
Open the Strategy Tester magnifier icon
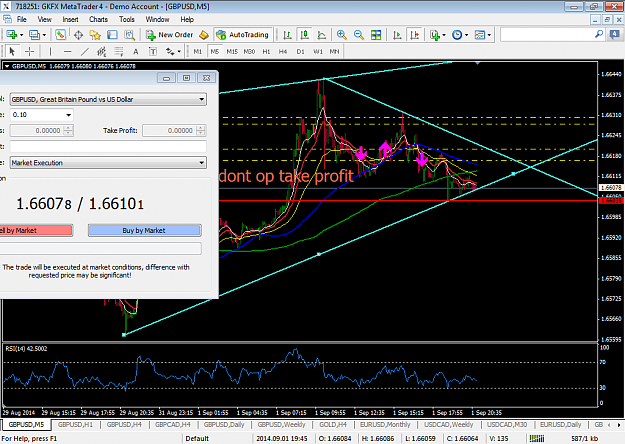[130, 35]
